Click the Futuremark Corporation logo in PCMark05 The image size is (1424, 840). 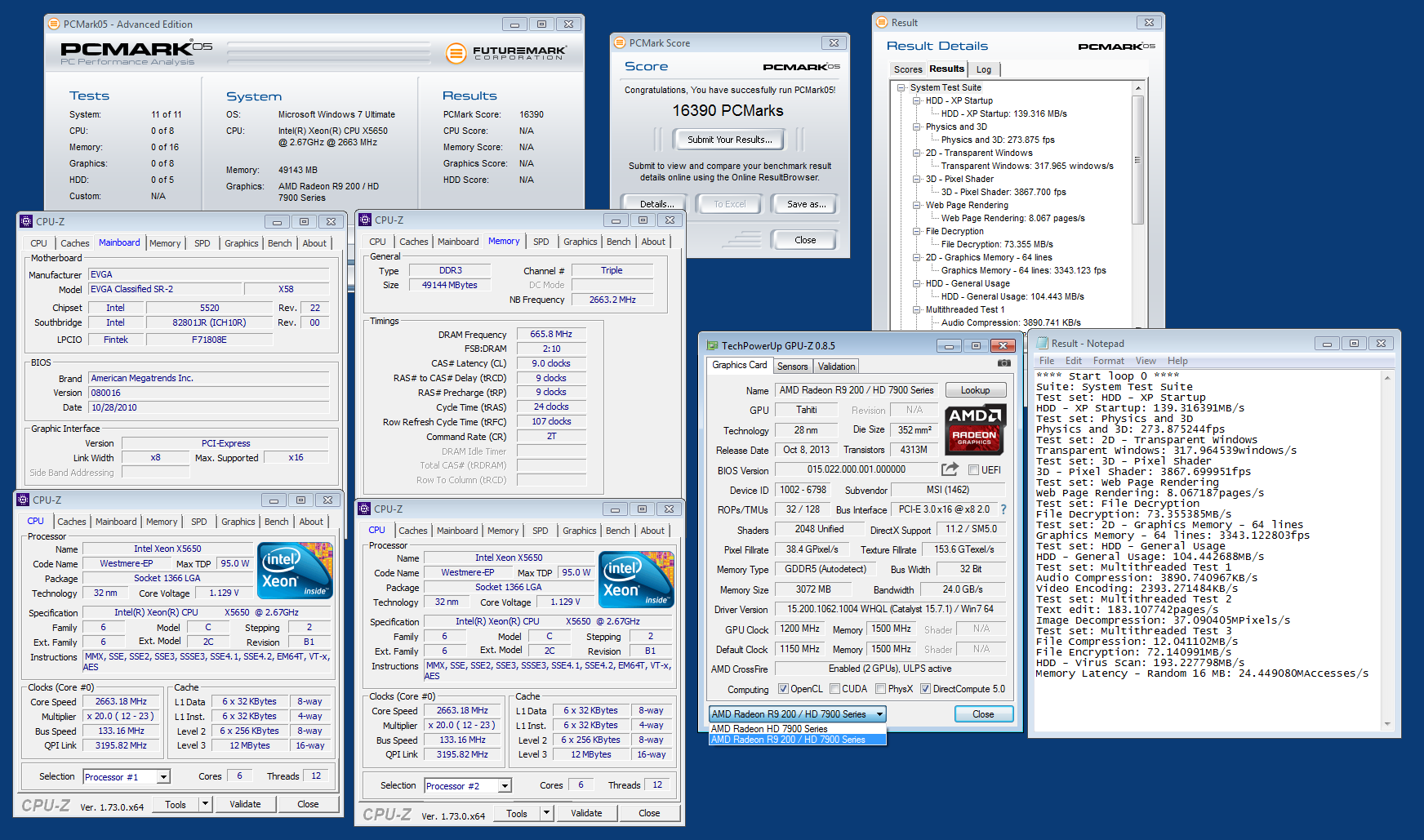[x=506, y=53]
